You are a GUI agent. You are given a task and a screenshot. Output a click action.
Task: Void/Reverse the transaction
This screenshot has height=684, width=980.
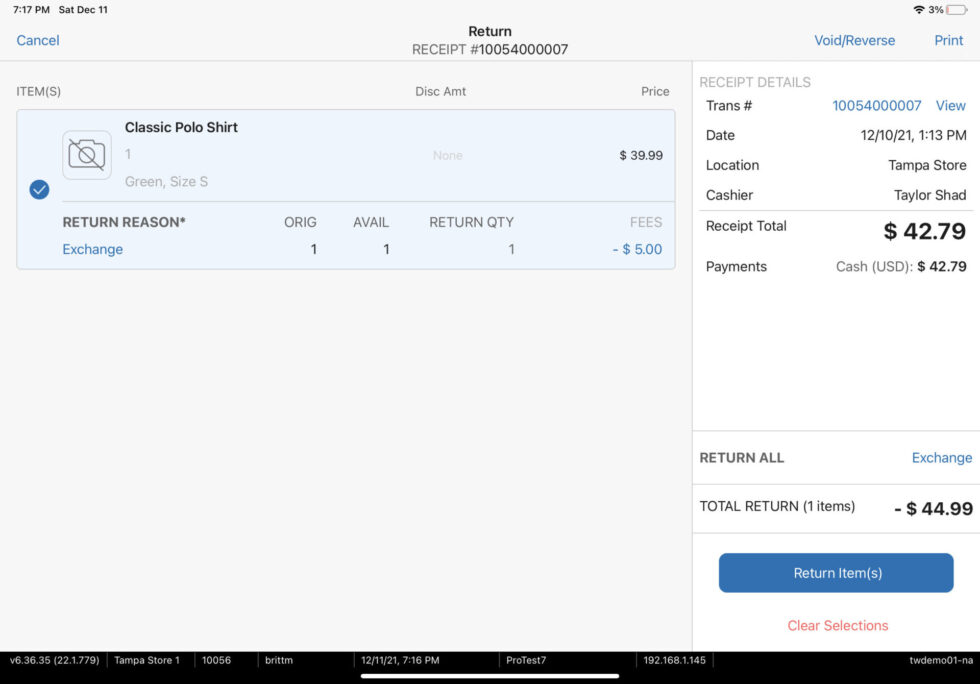pyautogui.click(x=855, y=40)
